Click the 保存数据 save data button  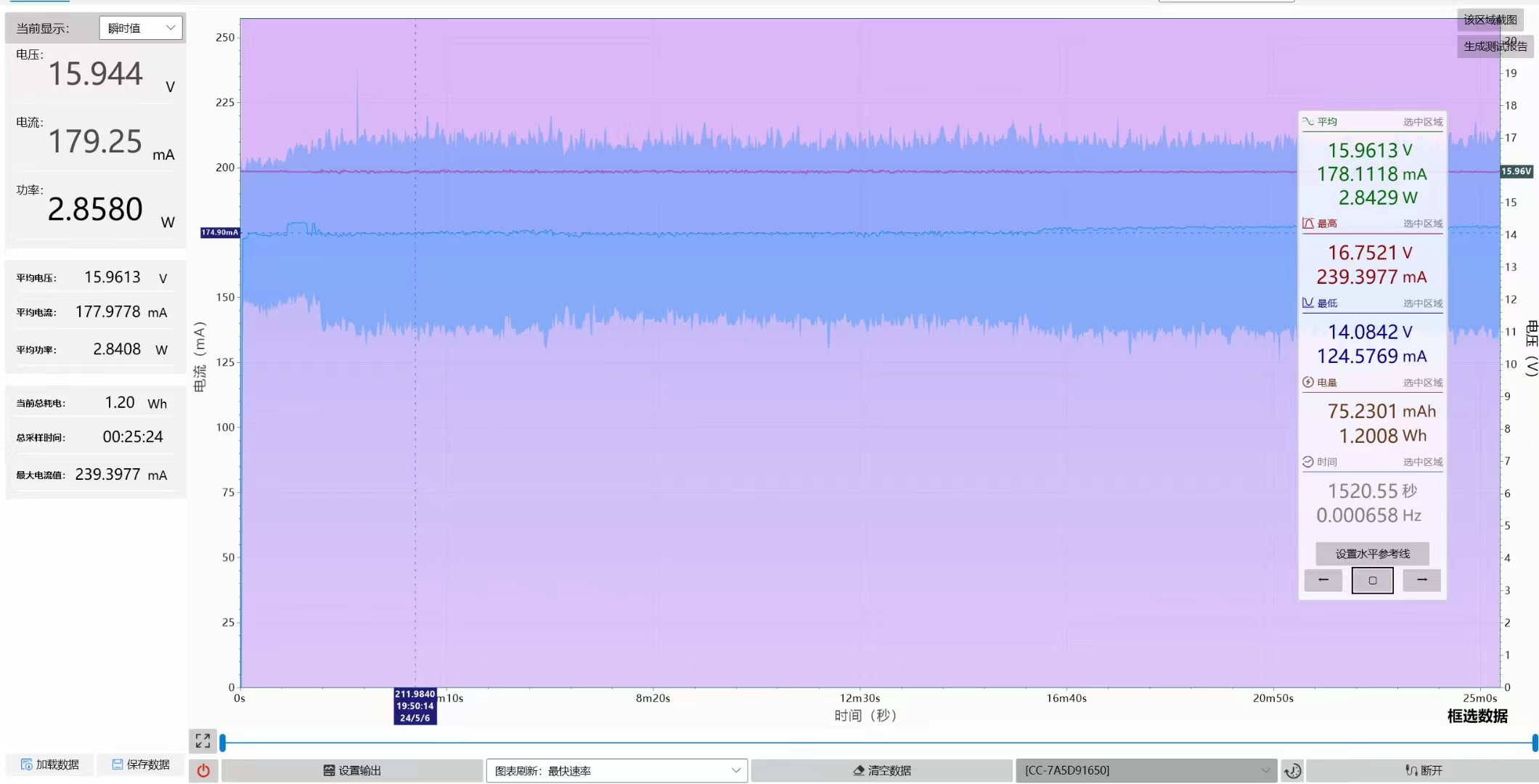[141, 764]
